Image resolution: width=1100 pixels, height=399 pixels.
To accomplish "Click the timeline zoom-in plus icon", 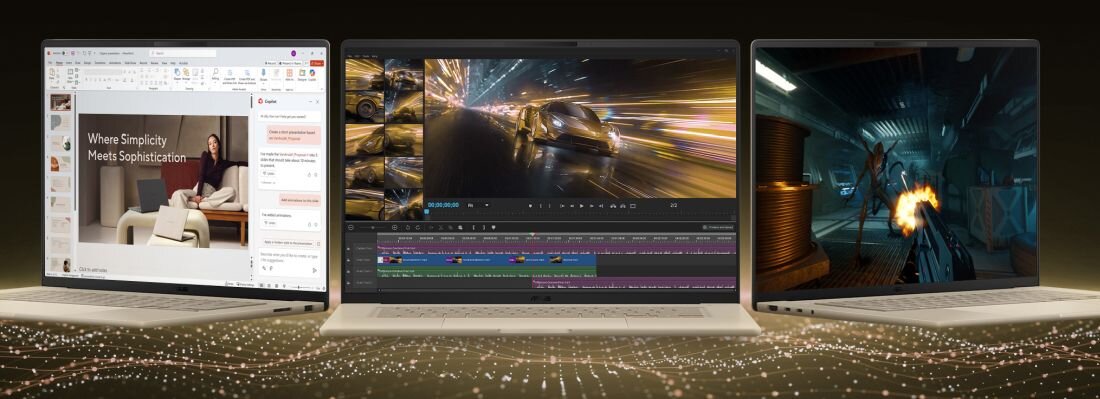I will (395, 227).
